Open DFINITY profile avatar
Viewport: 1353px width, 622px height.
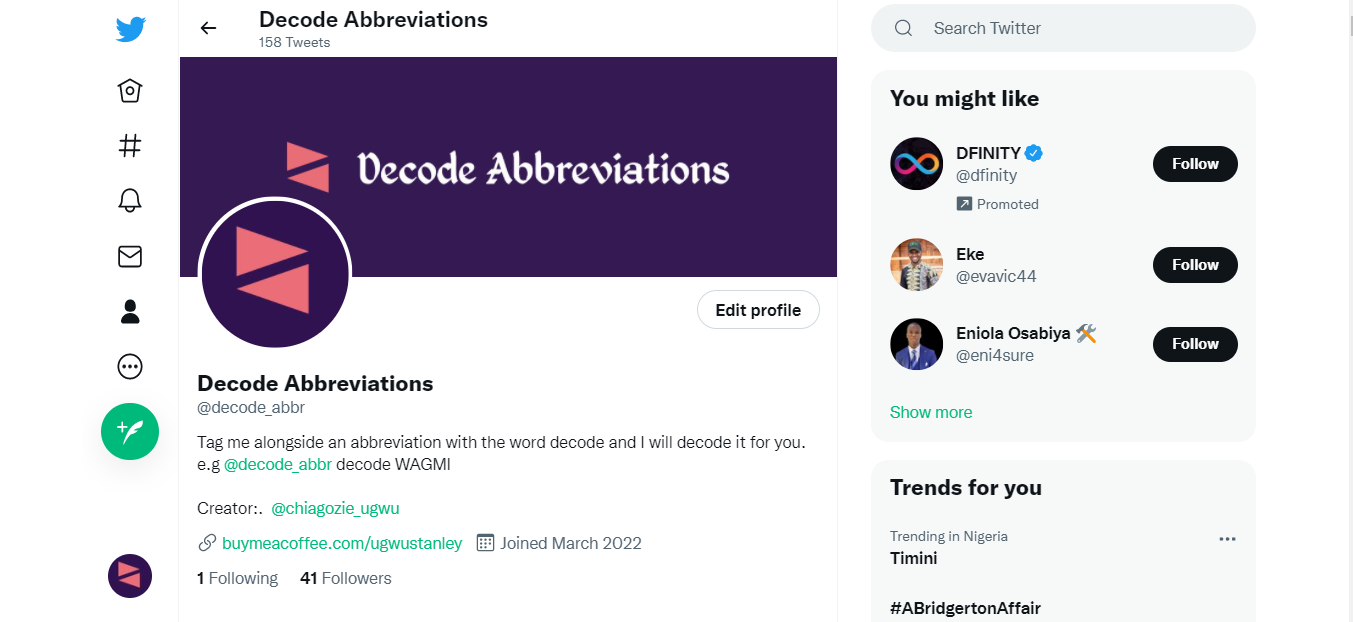point(917,164)
